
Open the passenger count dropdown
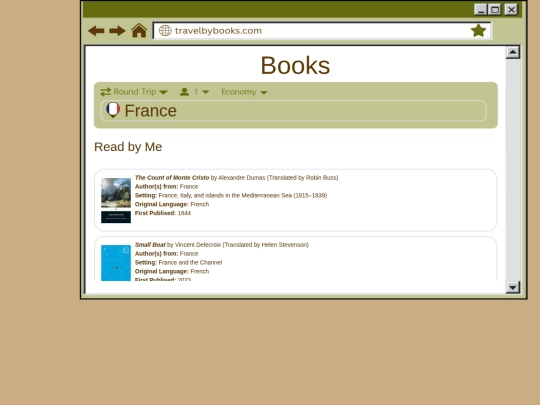[x=195, y=92]
